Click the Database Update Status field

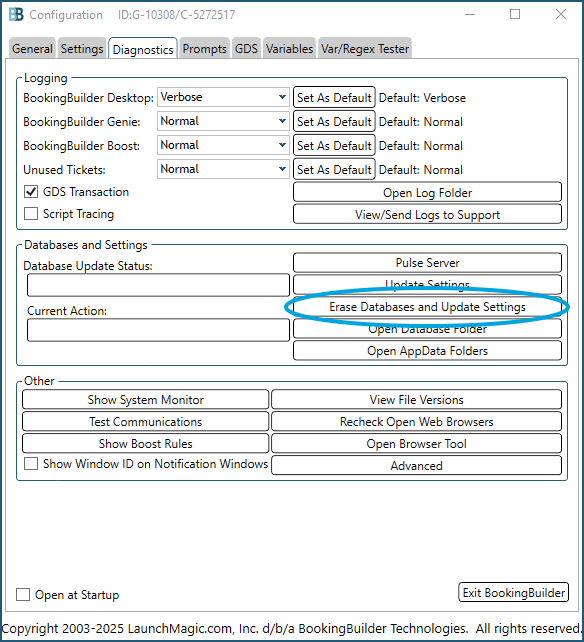coord(158,285)
